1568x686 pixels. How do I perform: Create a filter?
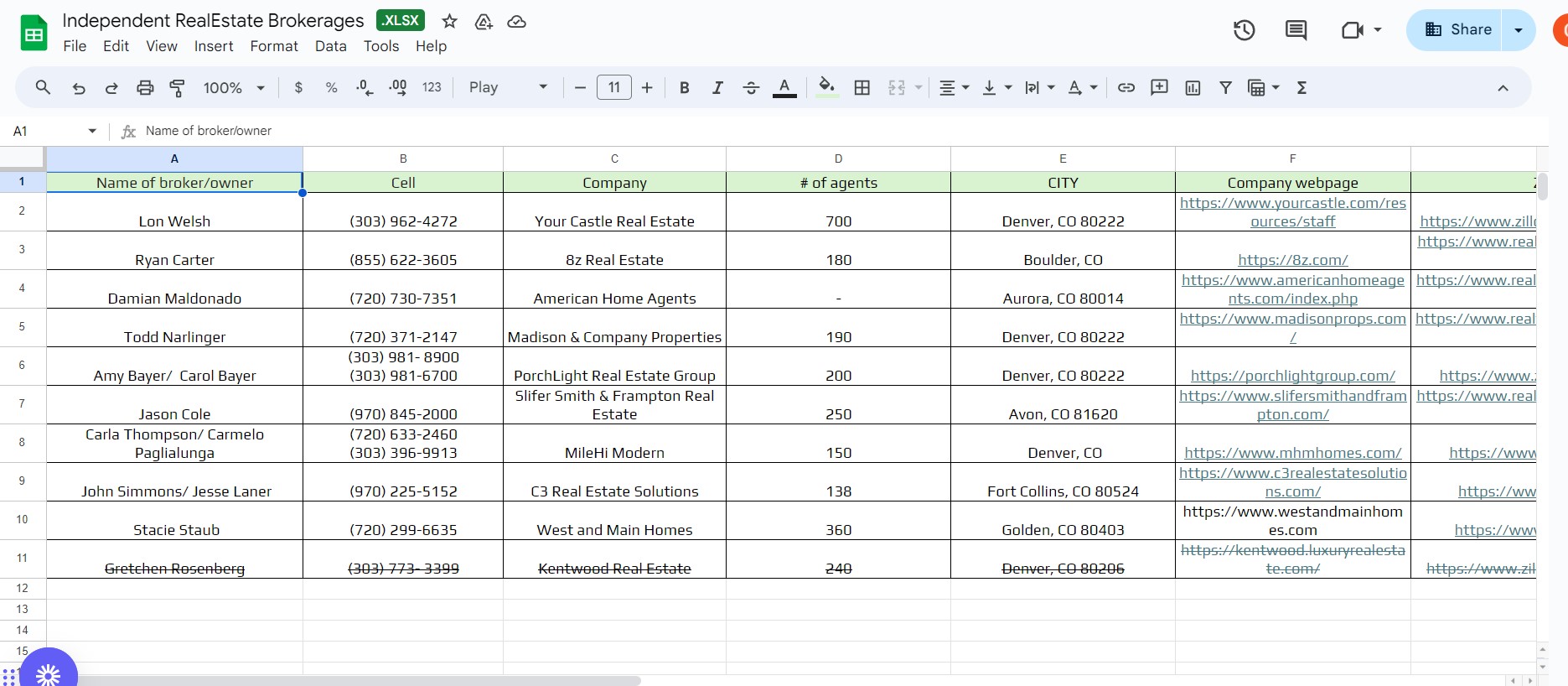pyautogui.click(x=1225, y=87)
